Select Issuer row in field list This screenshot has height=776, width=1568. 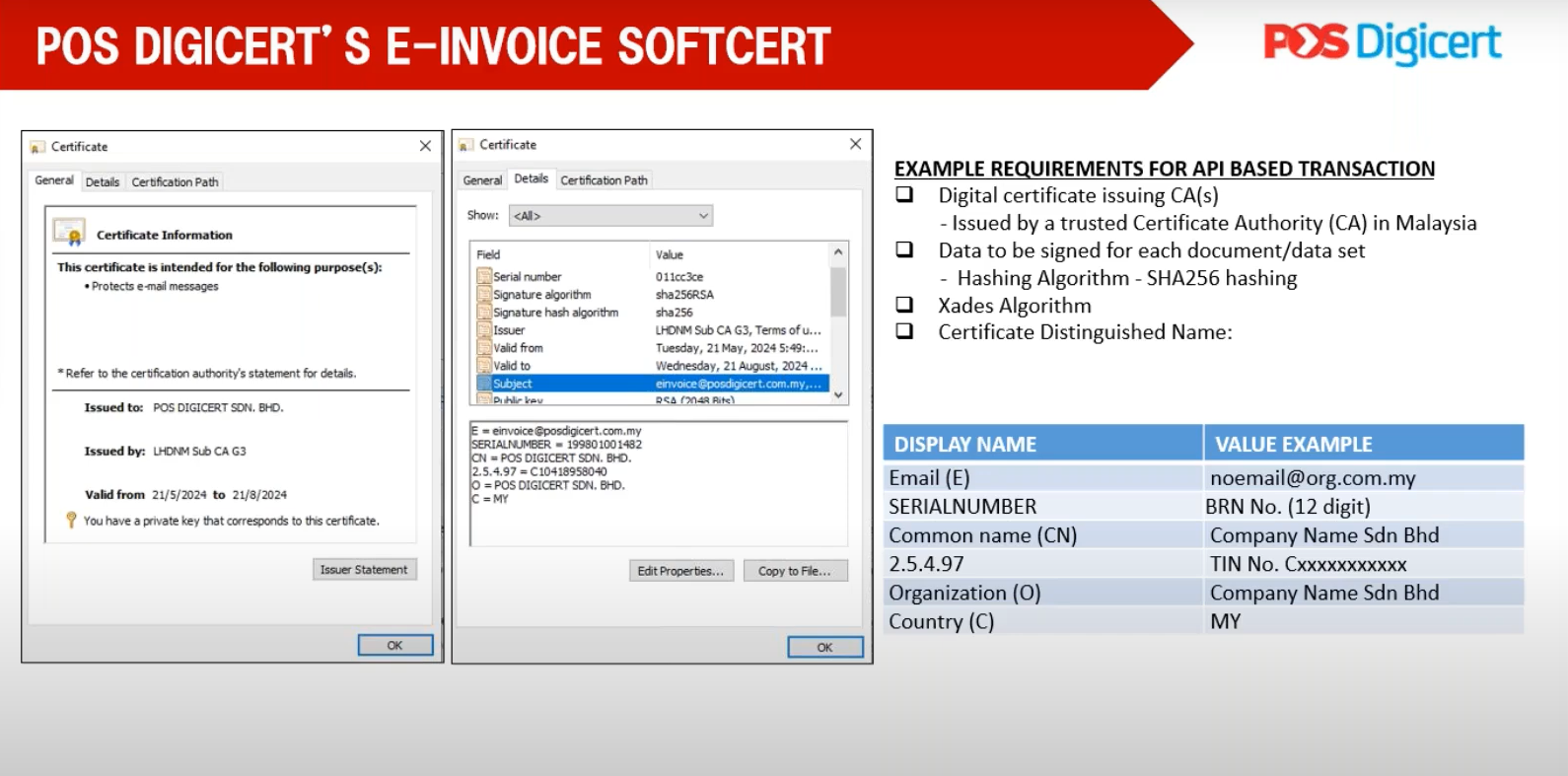click(x=652, y=330)
